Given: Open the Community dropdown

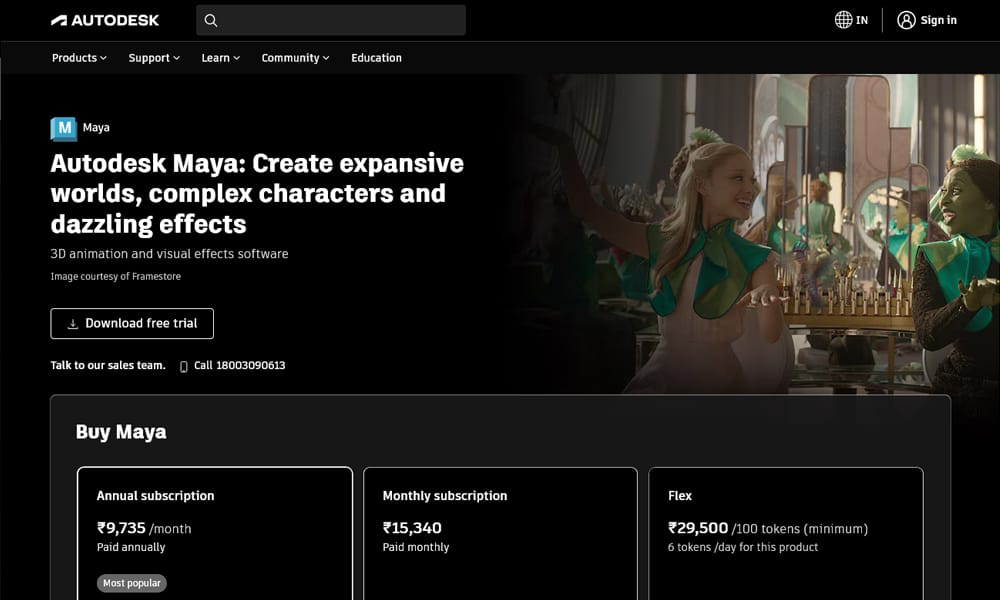Looking at the screenshot, I should tap(295, 58).
